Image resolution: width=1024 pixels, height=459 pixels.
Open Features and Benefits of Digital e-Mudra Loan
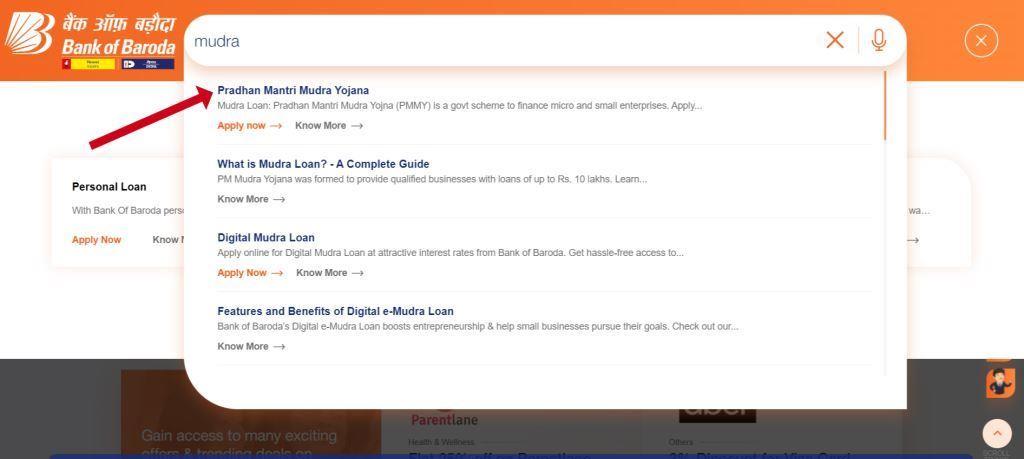(336, 311)
